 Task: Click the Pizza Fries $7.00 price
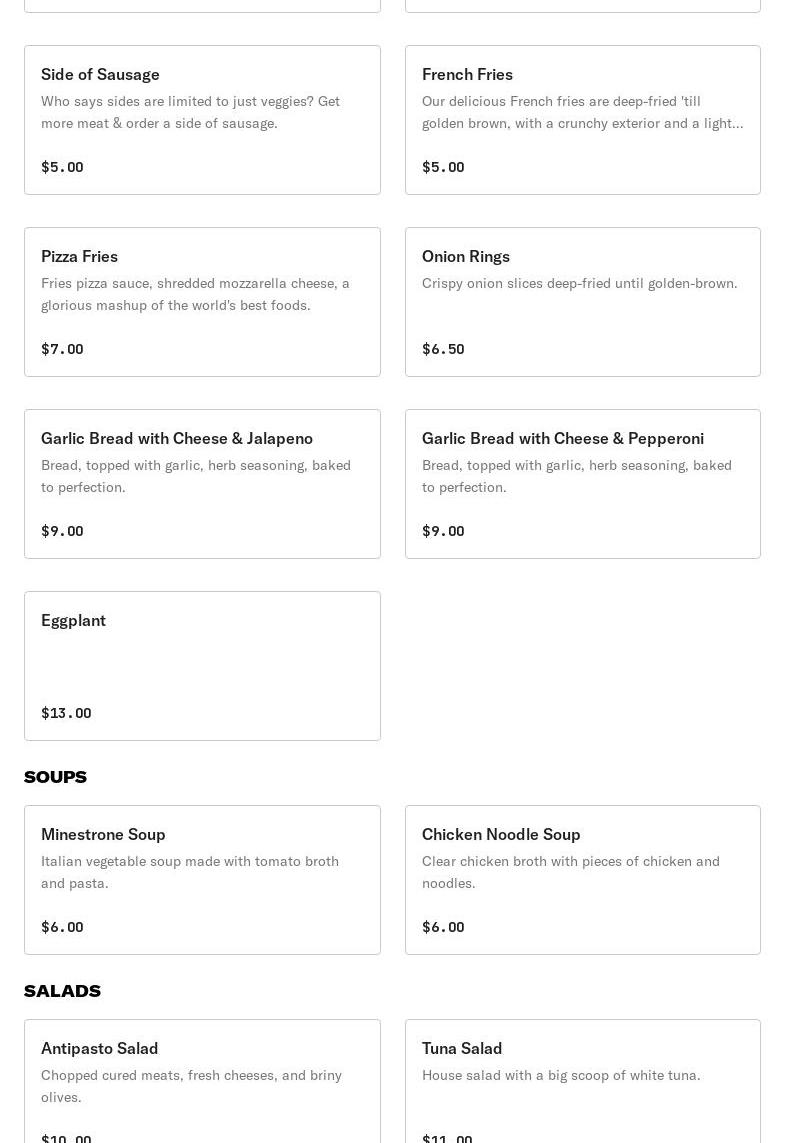coord(62,349)
